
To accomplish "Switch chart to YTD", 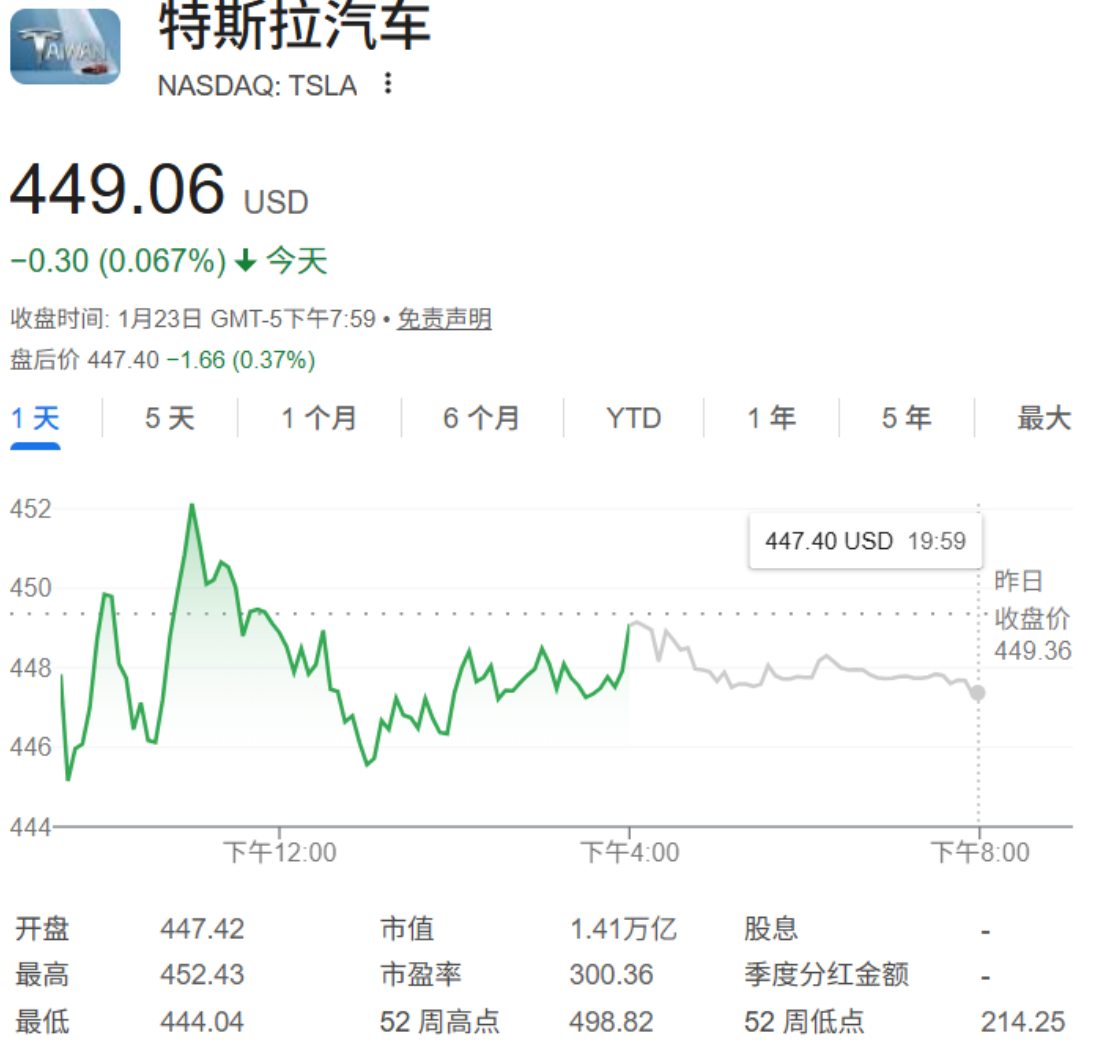I will coord(633,419).
